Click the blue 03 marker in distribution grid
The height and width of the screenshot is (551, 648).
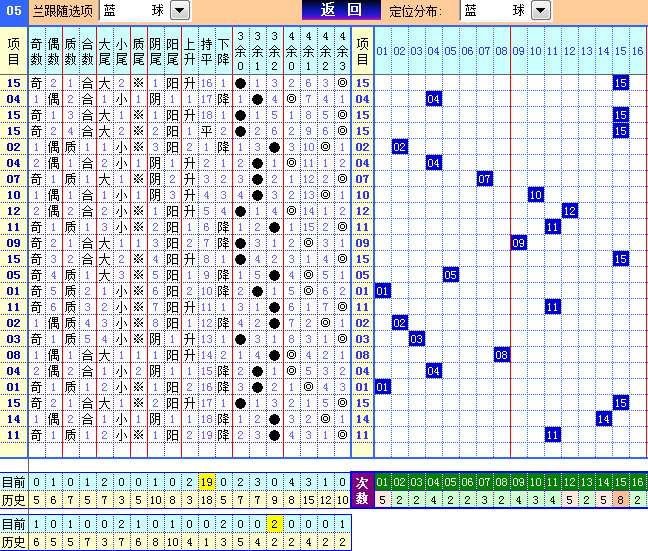coord(417,339)
